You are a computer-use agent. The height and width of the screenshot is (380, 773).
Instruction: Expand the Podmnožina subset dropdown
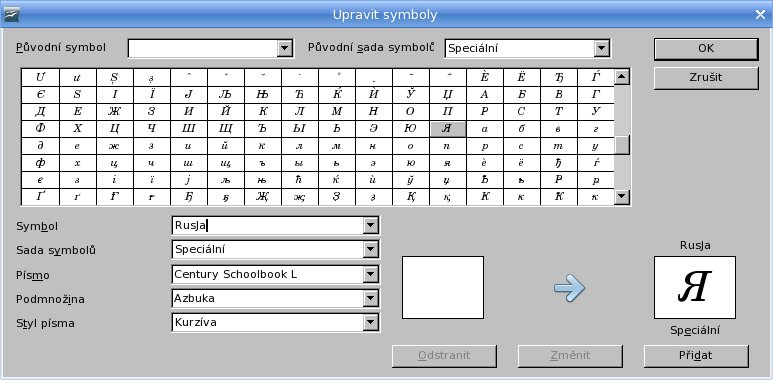coord(370,299)
